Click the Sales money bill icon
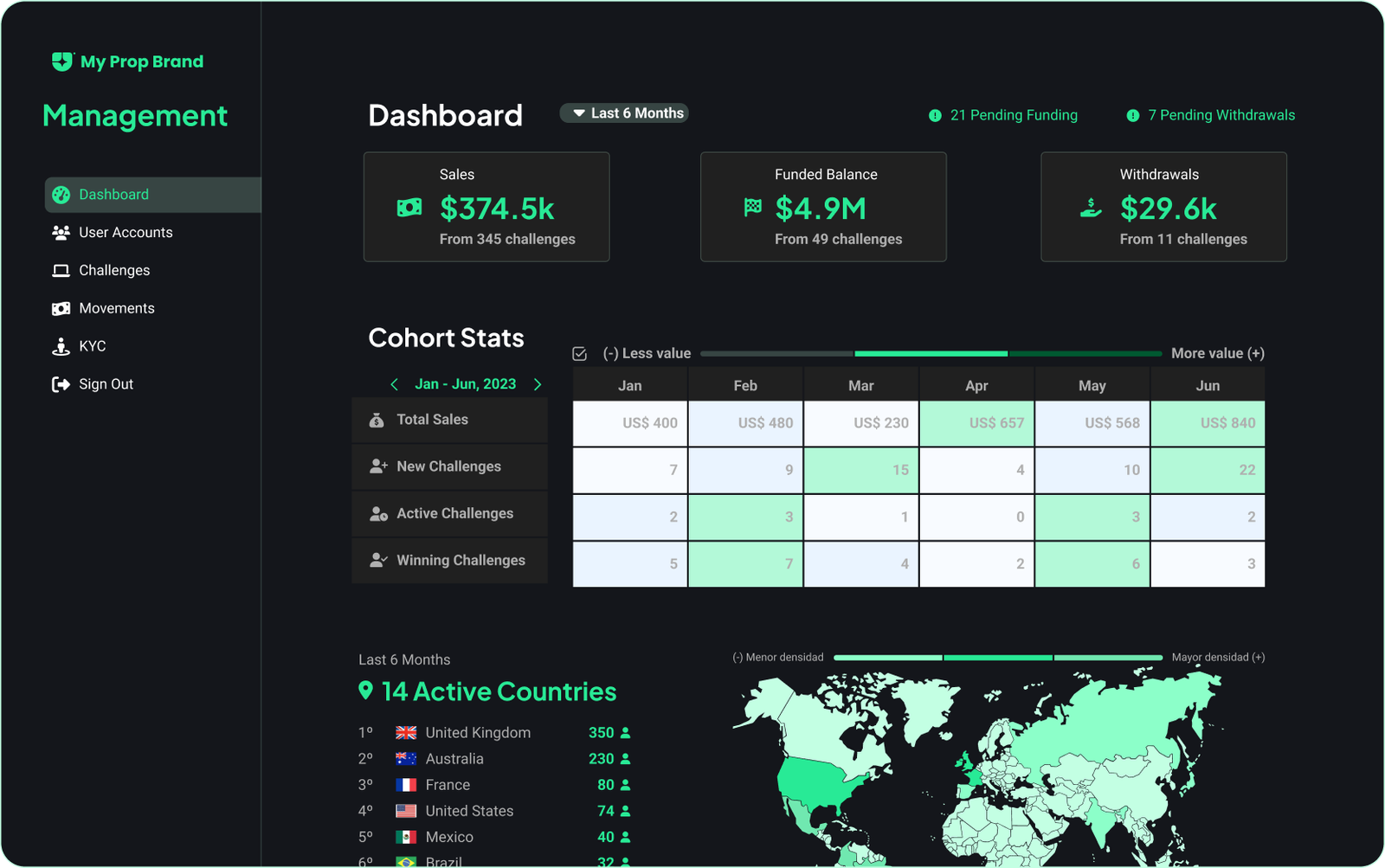The height and width of the screenshot is (868, 1385). pos(409,208)
